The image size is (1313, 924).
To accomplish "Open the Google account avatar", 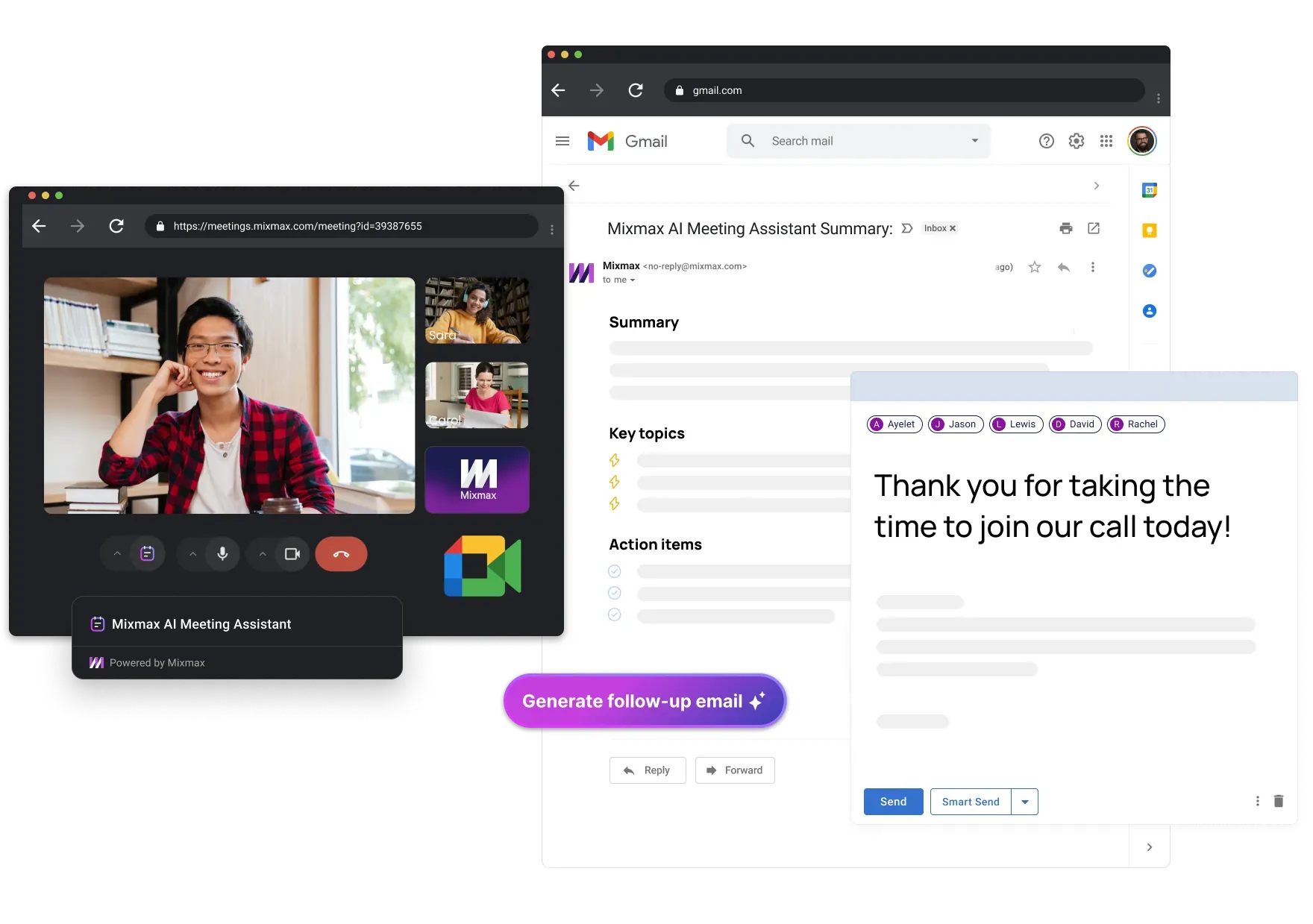I will click(x=1142, y=141).
